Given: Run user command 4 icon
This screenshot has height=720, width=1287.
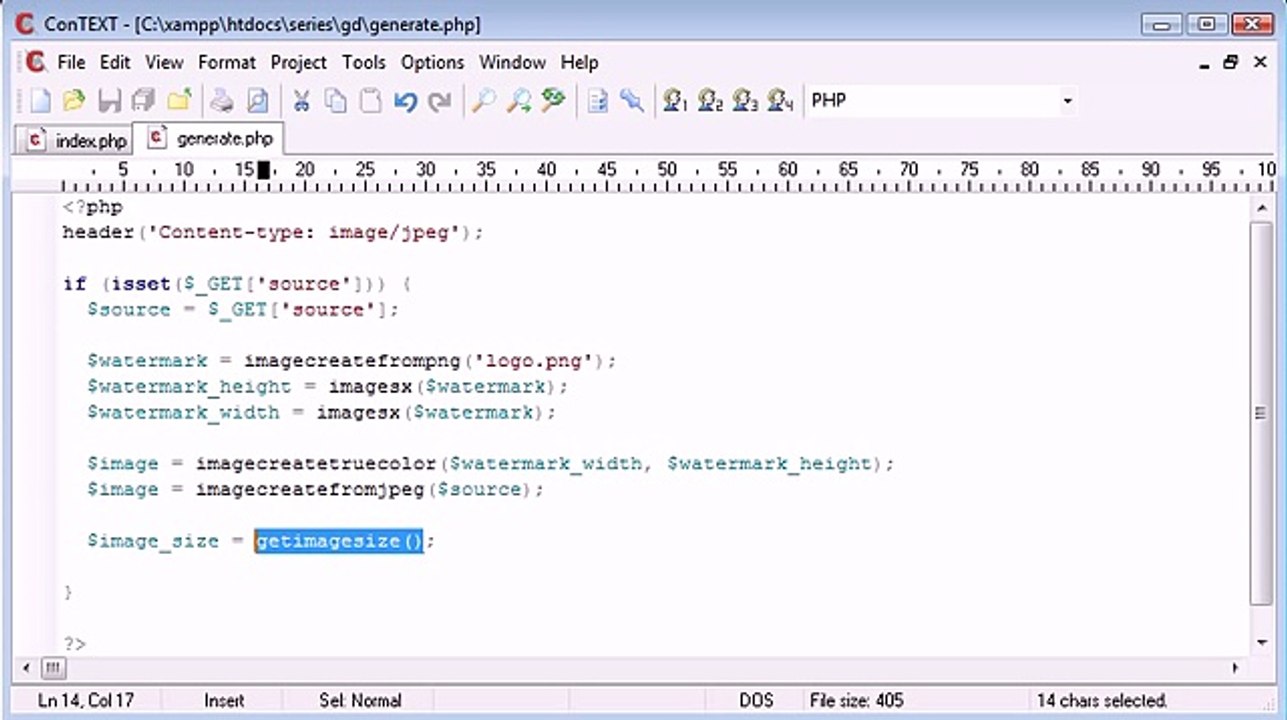Looking at the screenshot, I should coord(781,100).
